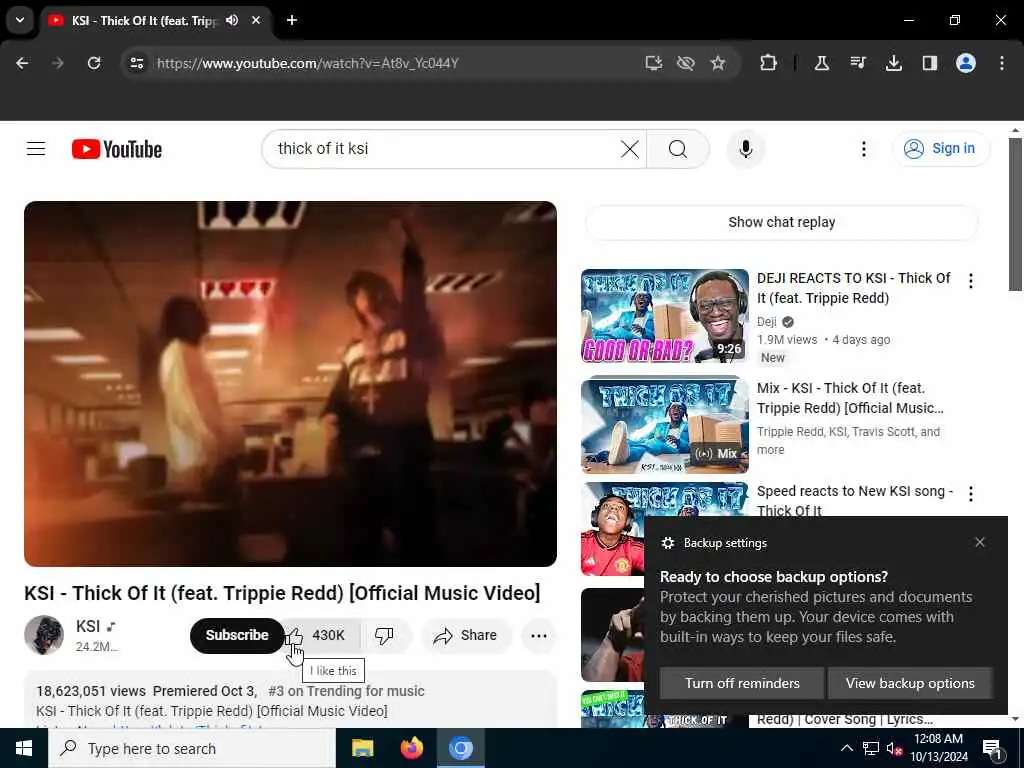
Task: Reload the current page
Action: click(x=94, y=63)
